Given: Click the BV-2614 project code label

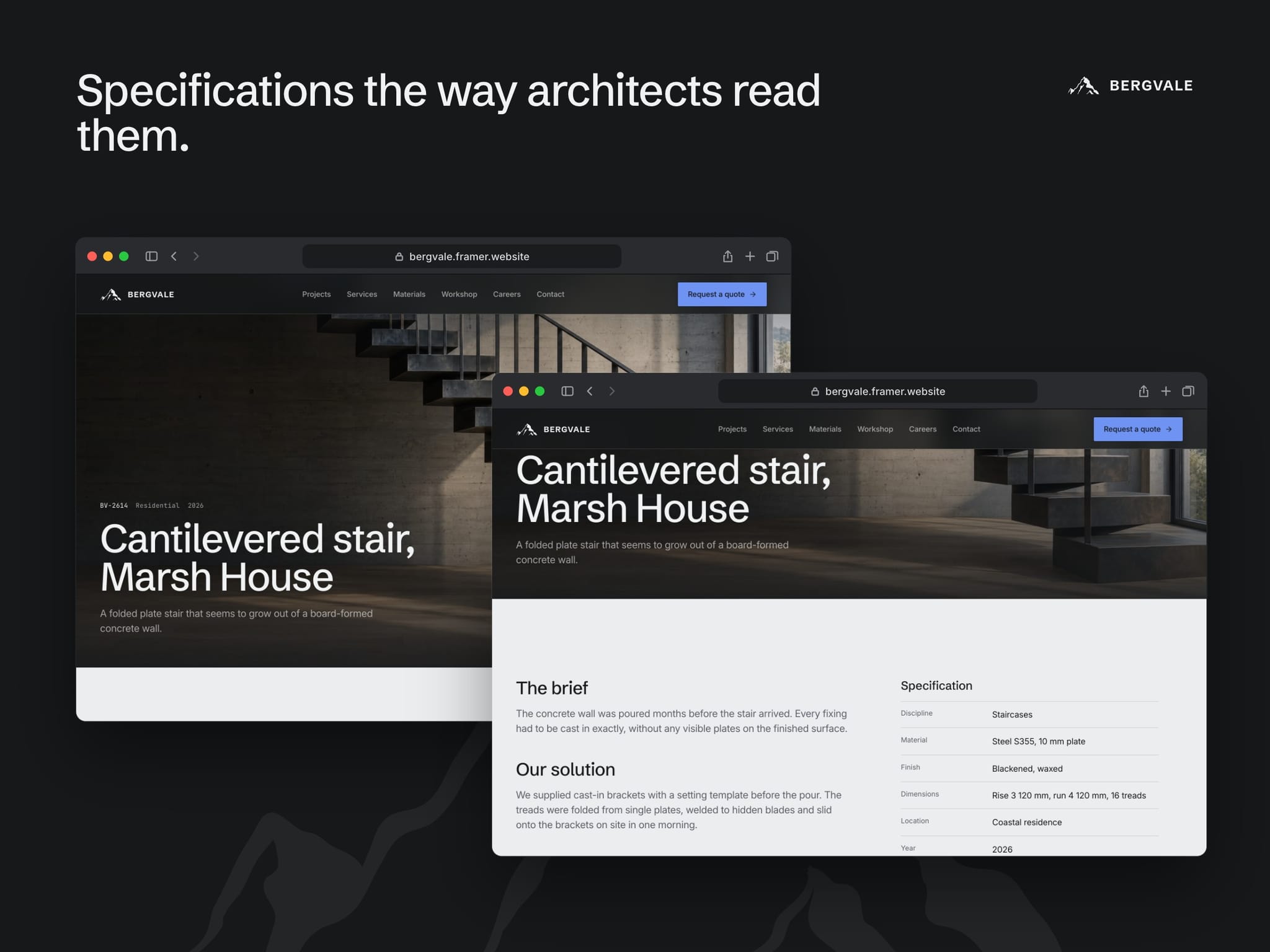Looking at the screenshot, I should click(x=114, y=506).
